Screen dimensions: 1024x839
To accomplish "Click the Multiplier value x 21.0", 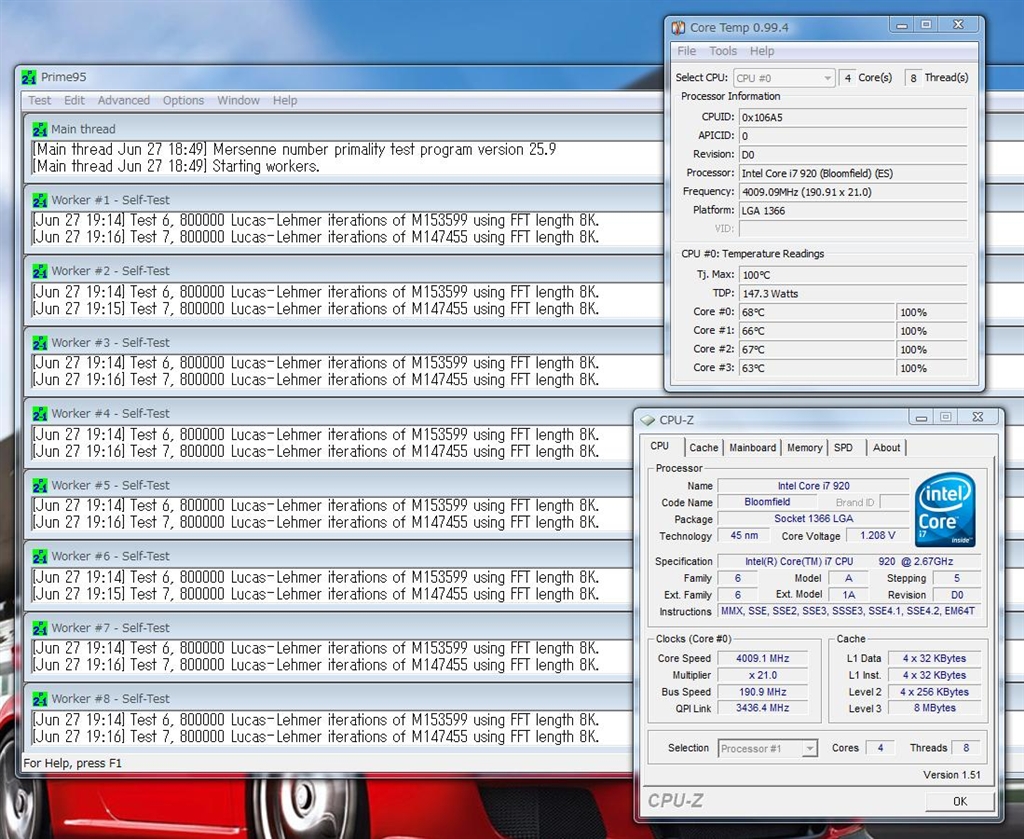I will coord(763,675).
